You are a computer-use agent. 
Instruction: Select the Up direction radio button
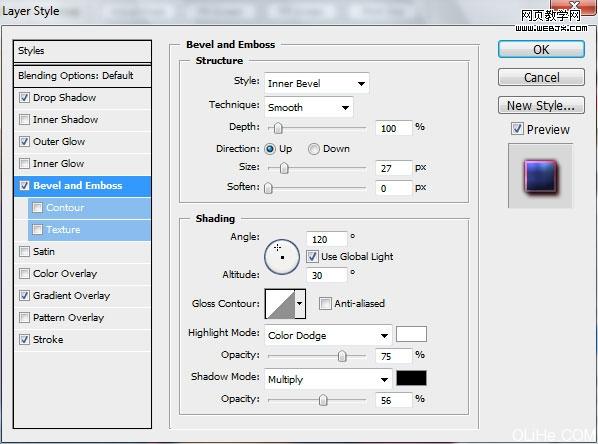[x=270, y=149]
